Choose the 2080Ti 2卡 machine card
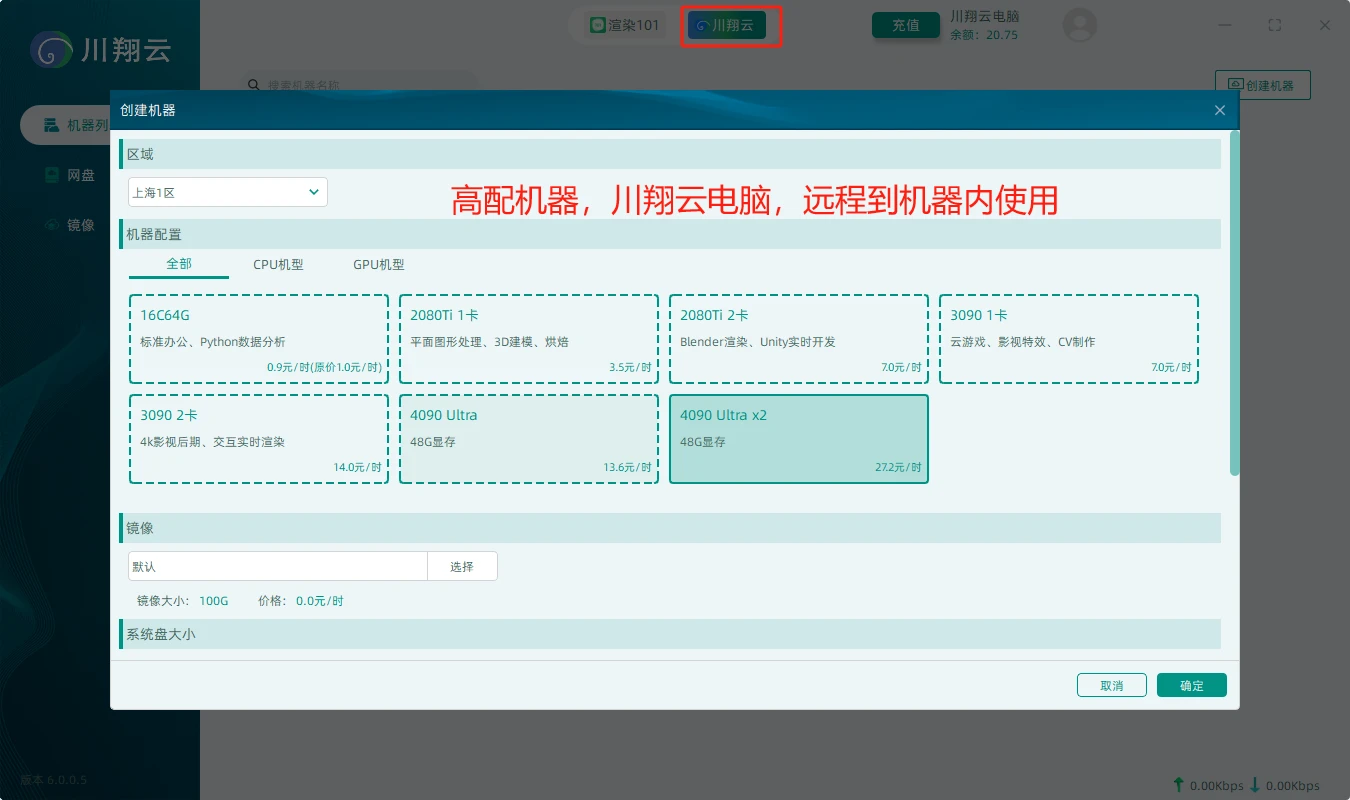The image size is (1350, 800). 799,339
